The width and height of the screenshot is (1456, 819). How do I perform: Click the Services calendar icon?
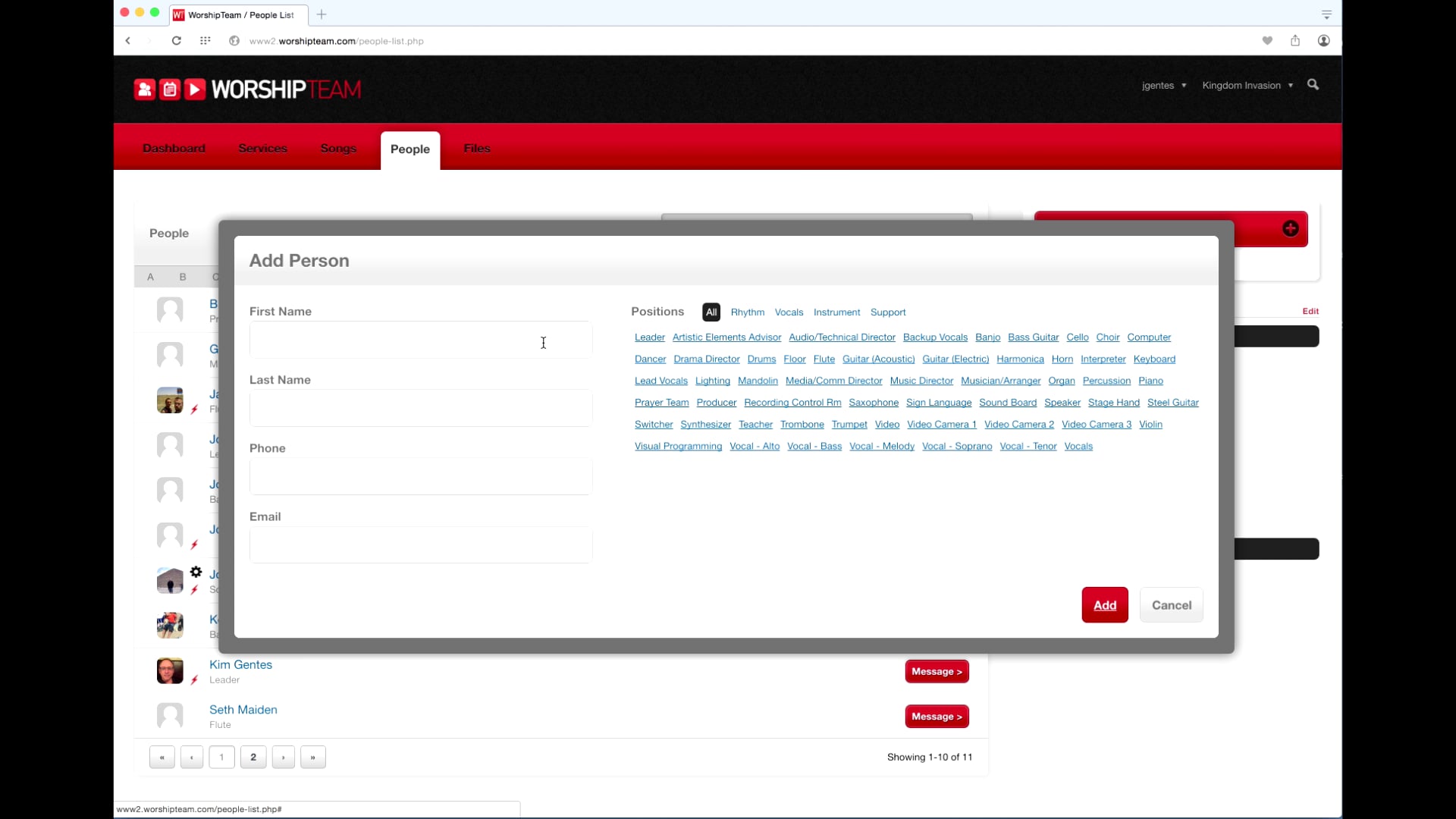[169, 90]
